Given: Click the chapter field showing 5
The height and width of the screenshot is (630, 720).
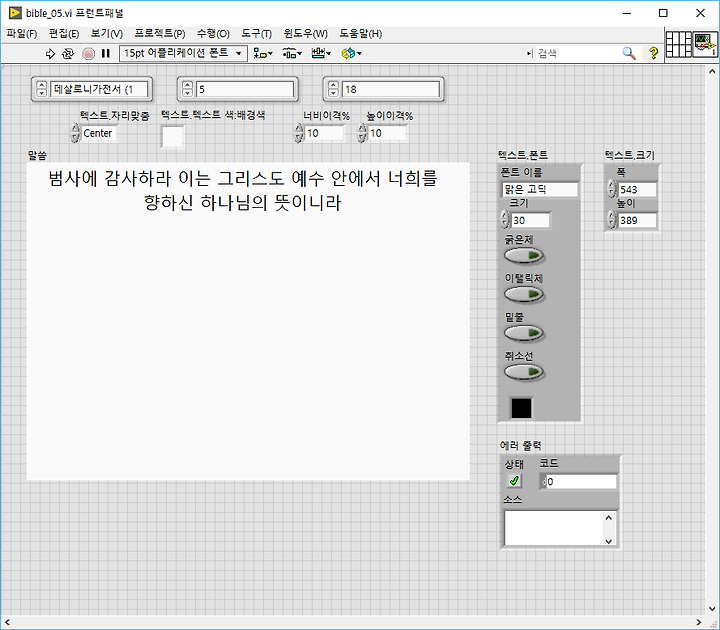Looking at the screenshot, I should (x=245, y=89).
